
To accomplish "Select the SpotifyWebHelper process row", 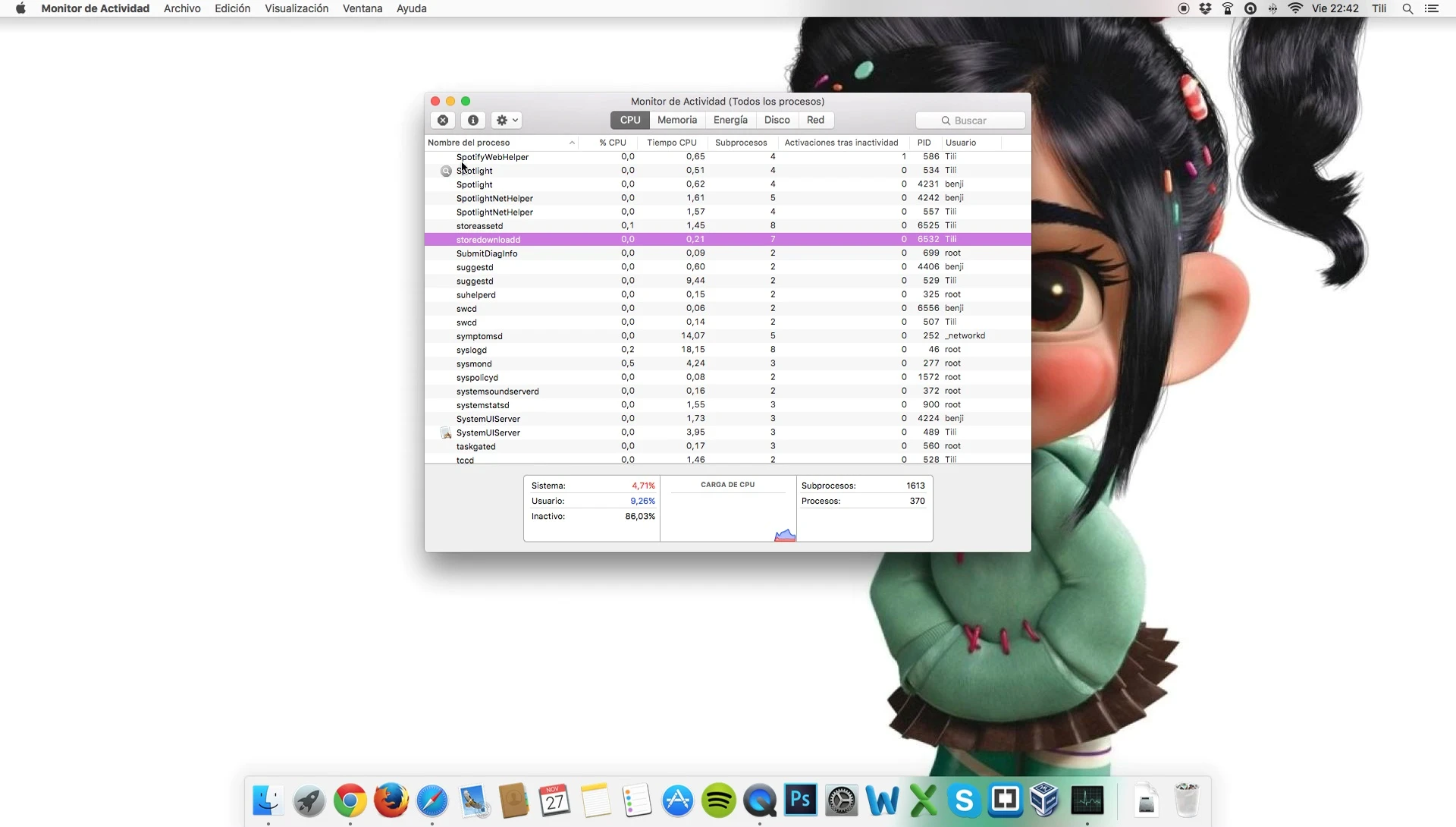I will tap(728, 157).
